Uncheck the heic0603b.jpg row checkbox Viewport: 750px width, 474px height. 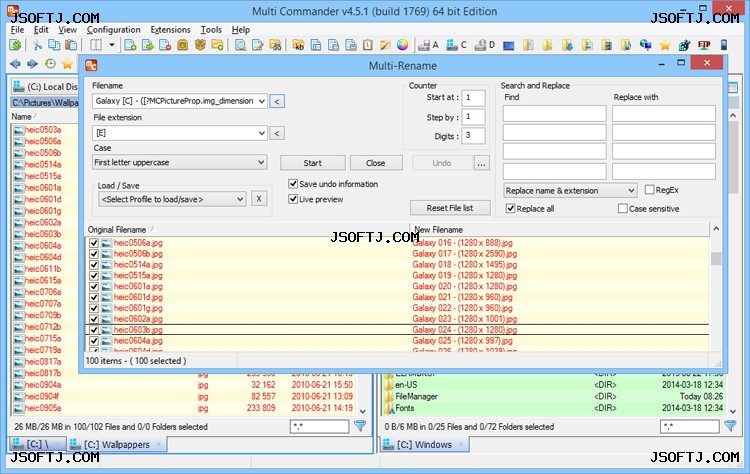click(x=94, y=330)
